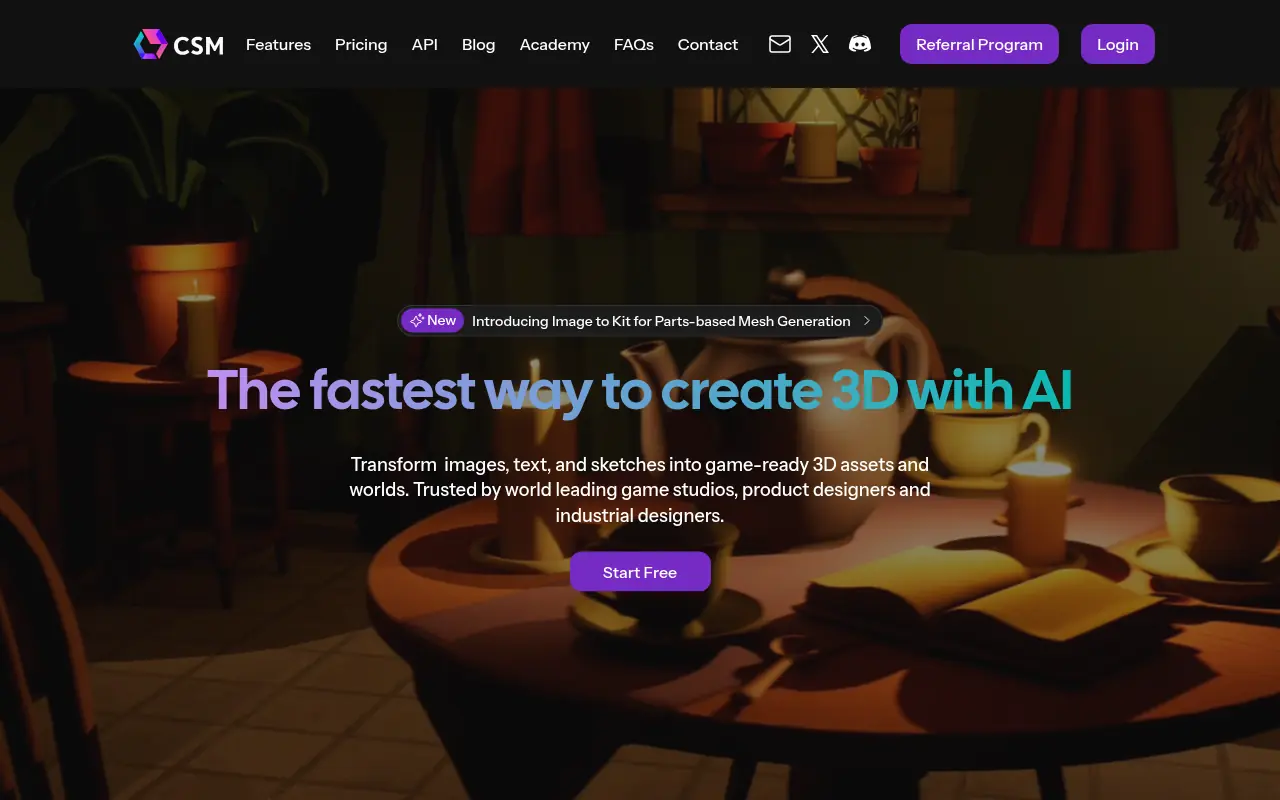The width and height of the screenshot is (1280, 800).
Task: Expand the announcement banner's chevron arrow
Action: [x=867, y=321]
